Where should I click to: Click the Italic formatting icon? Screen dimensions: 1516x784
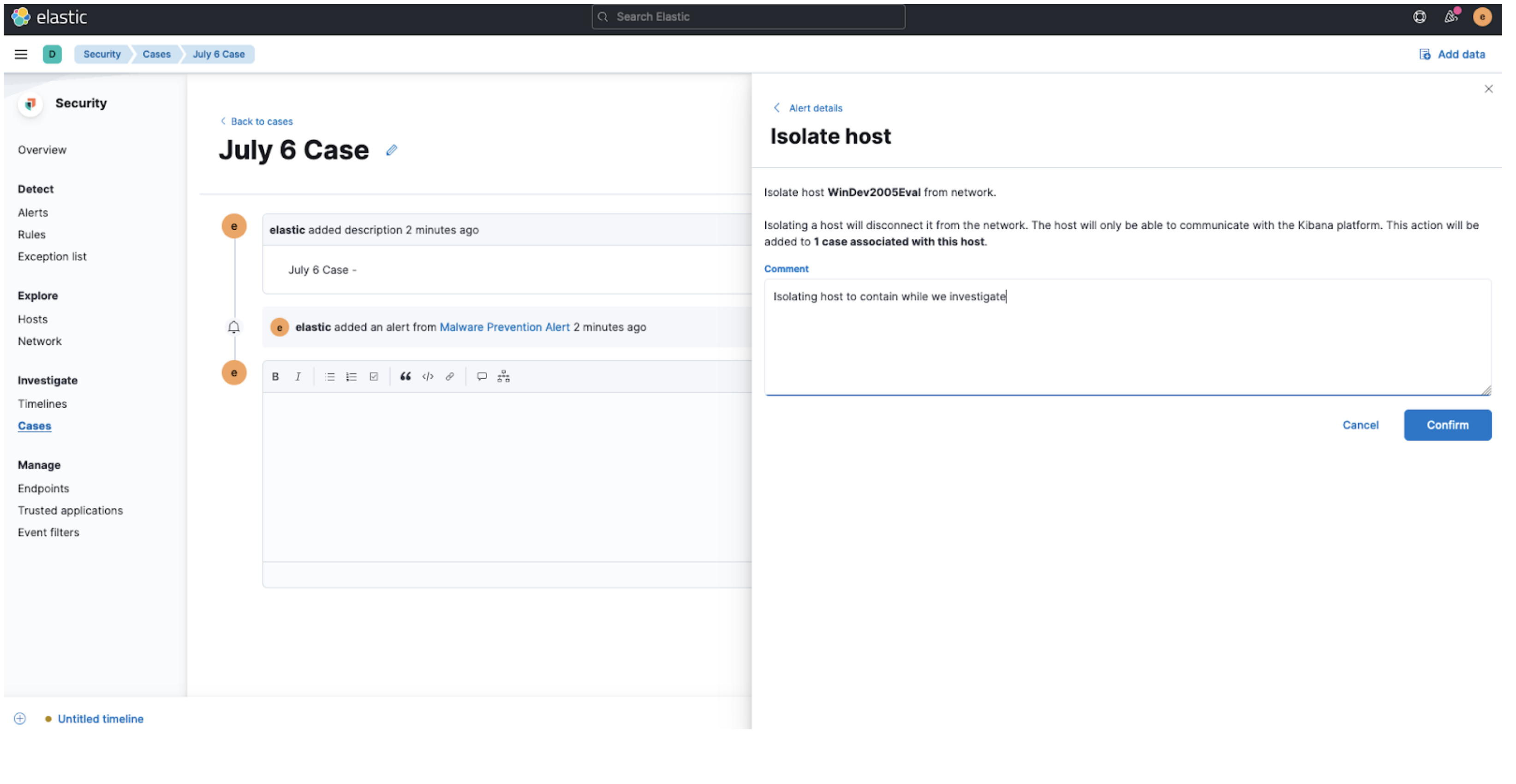298,376
